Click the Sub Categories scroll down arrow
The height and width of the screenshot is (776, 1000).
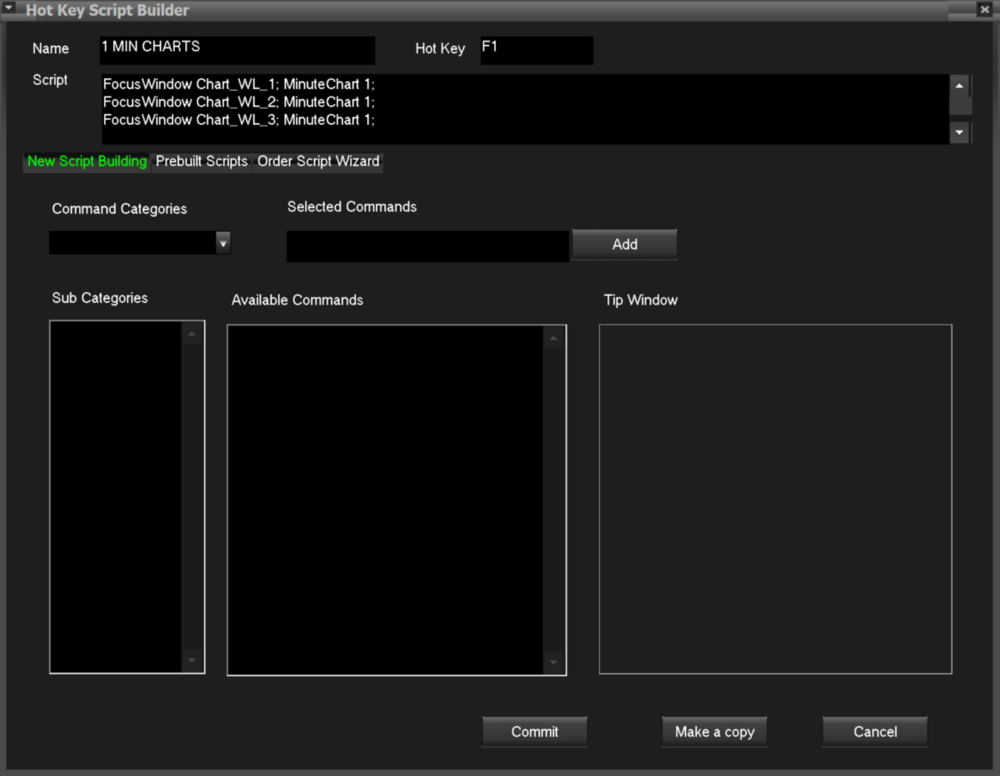tap(192, 661)
